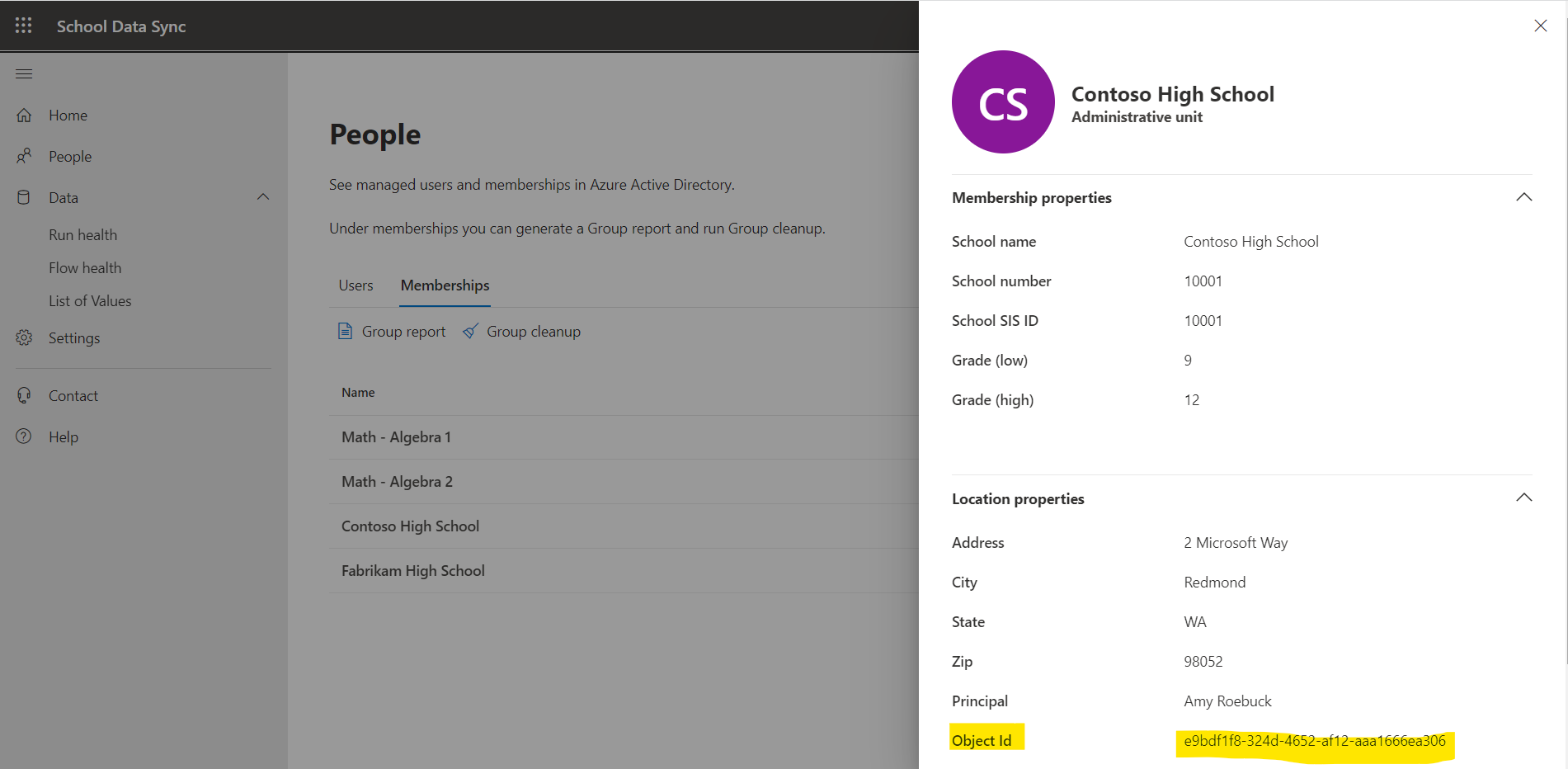Click the Principal value Amy Roebuck

[x=1227, y=701]
